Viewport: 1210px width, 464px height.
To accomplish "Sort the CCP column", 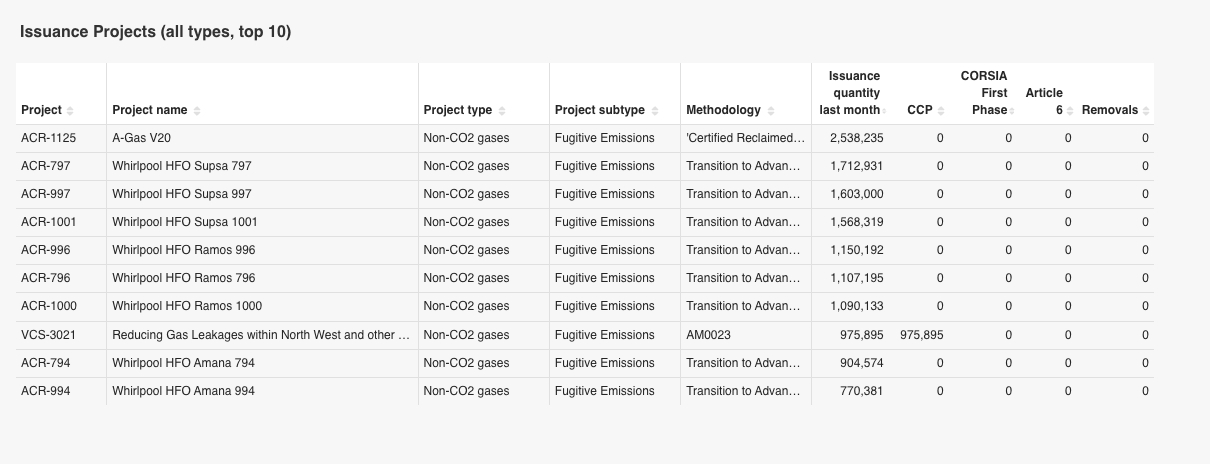I will (939, 110).
